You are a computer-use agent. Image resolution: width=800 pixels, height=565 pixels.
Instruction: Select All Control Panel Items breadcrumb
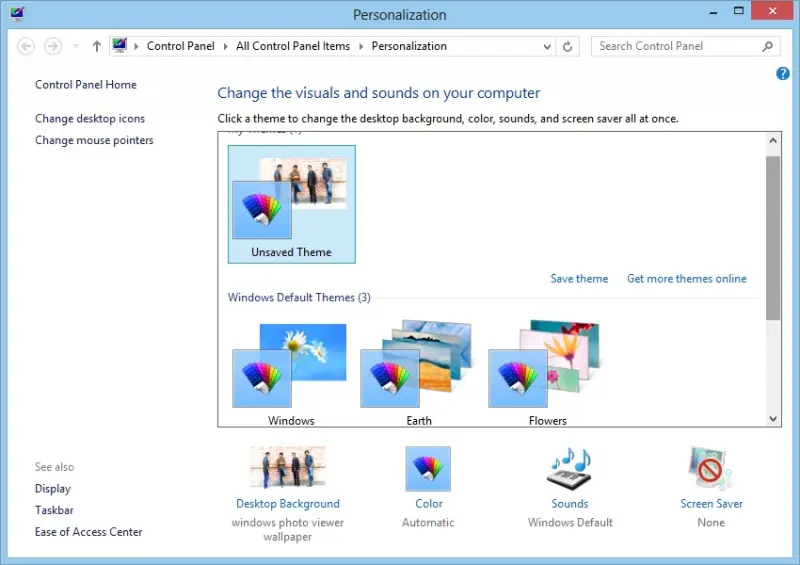[x=293, y=46]
